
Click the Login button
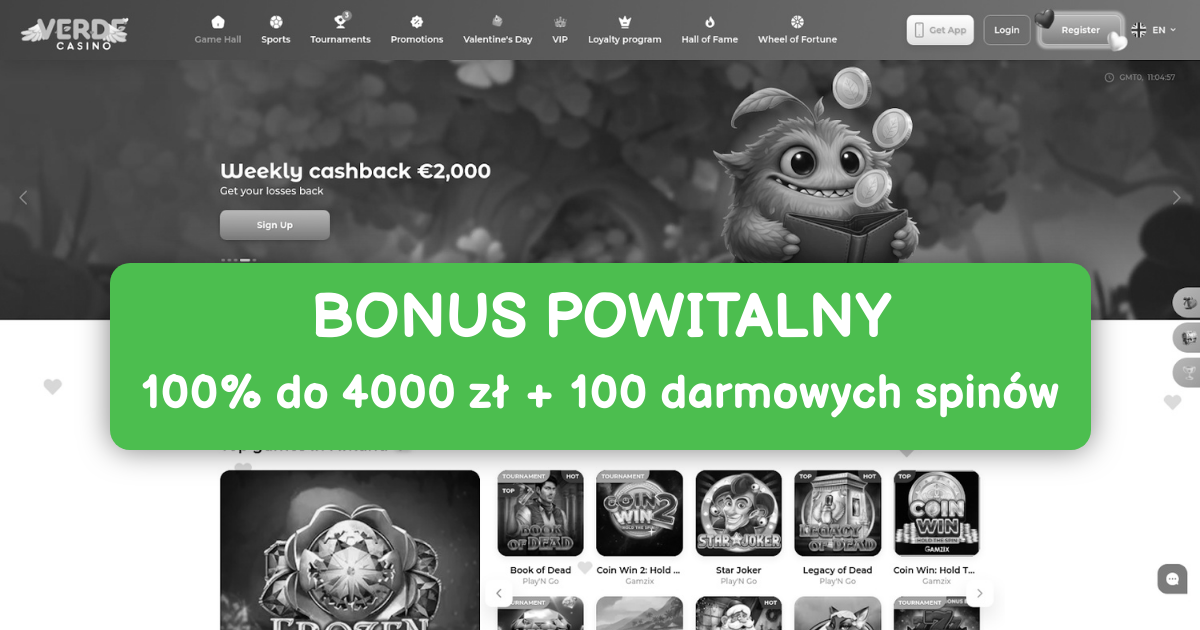(x=1007, y=30)
